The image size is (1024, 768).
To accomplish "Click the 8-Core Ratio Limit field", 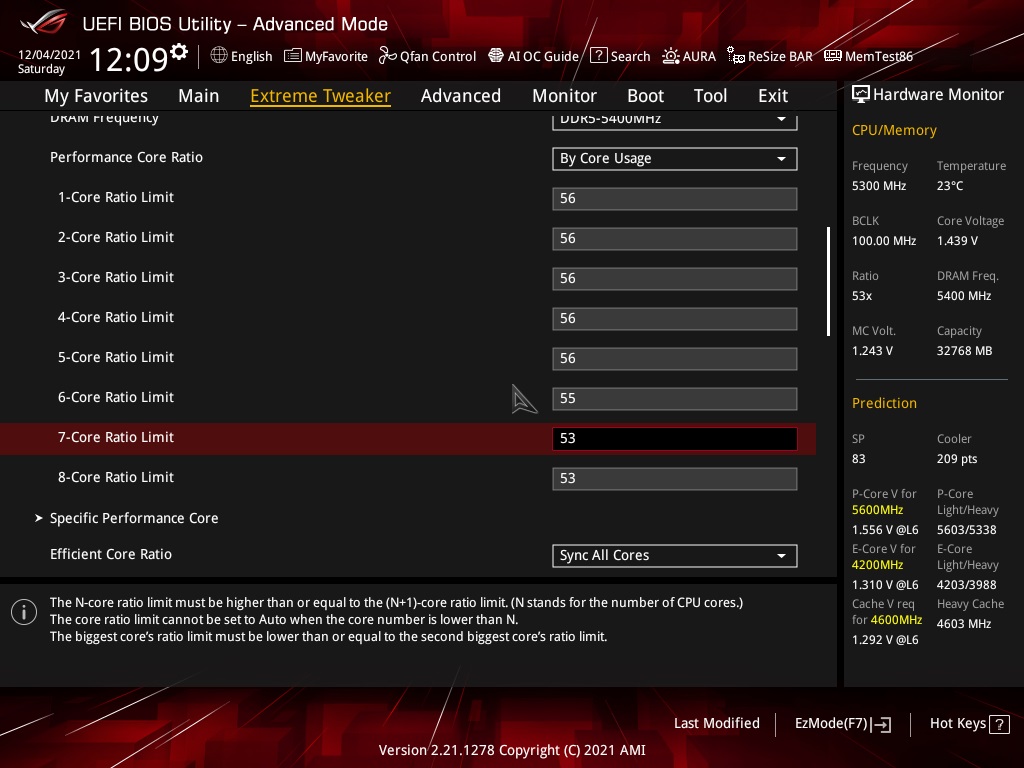I will [675, 479].
